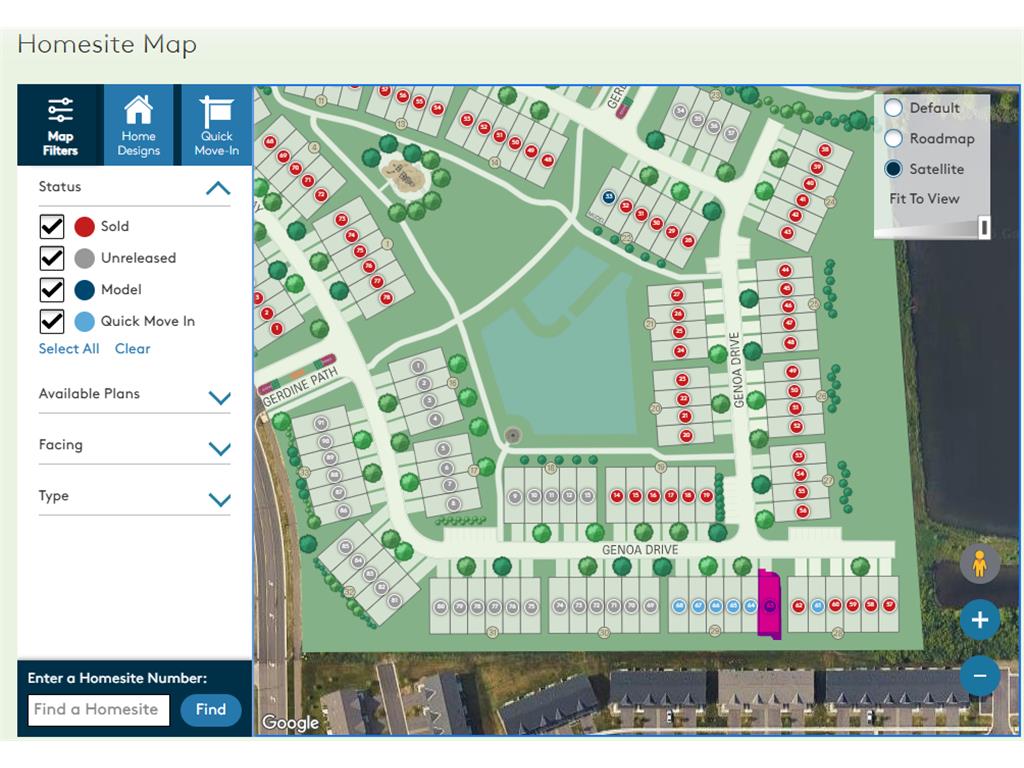Click sold homesite 24 marker
The width and height of the screenshot is (1024, 768).
(680, 351)
